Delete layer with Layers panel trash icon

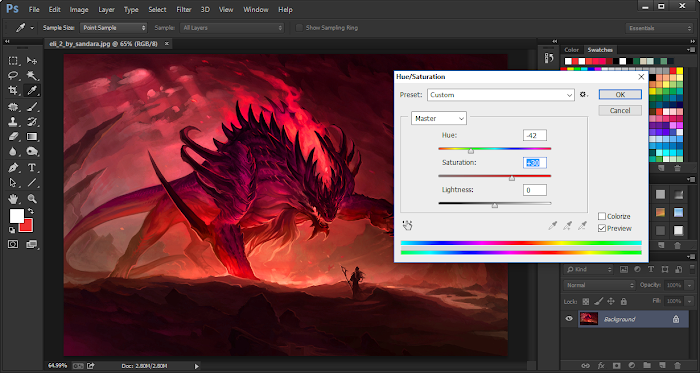[677, 365]
